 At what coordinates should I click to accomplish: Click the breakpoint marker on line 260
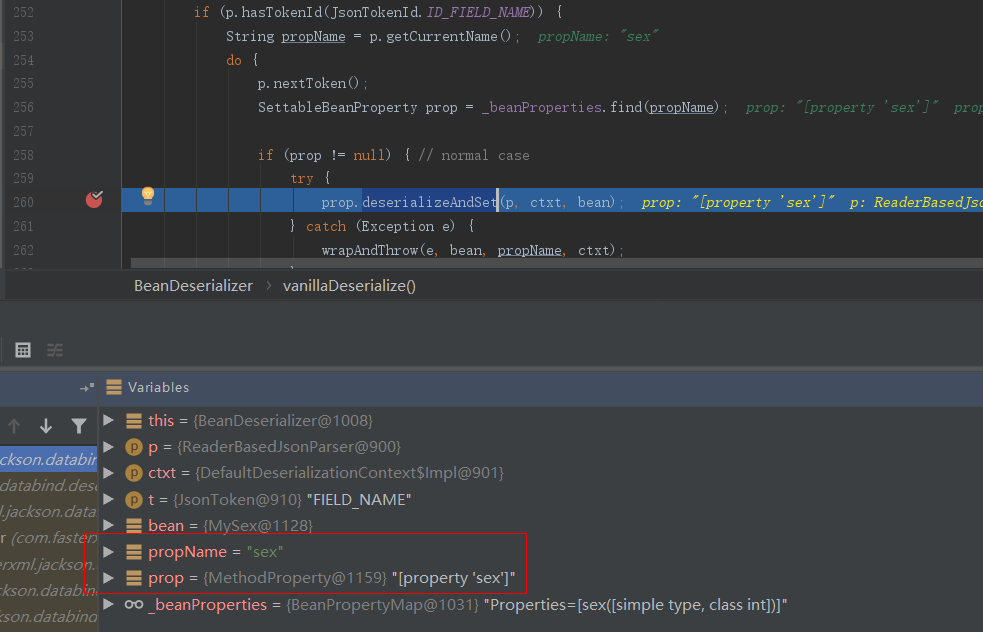(94, 200)
